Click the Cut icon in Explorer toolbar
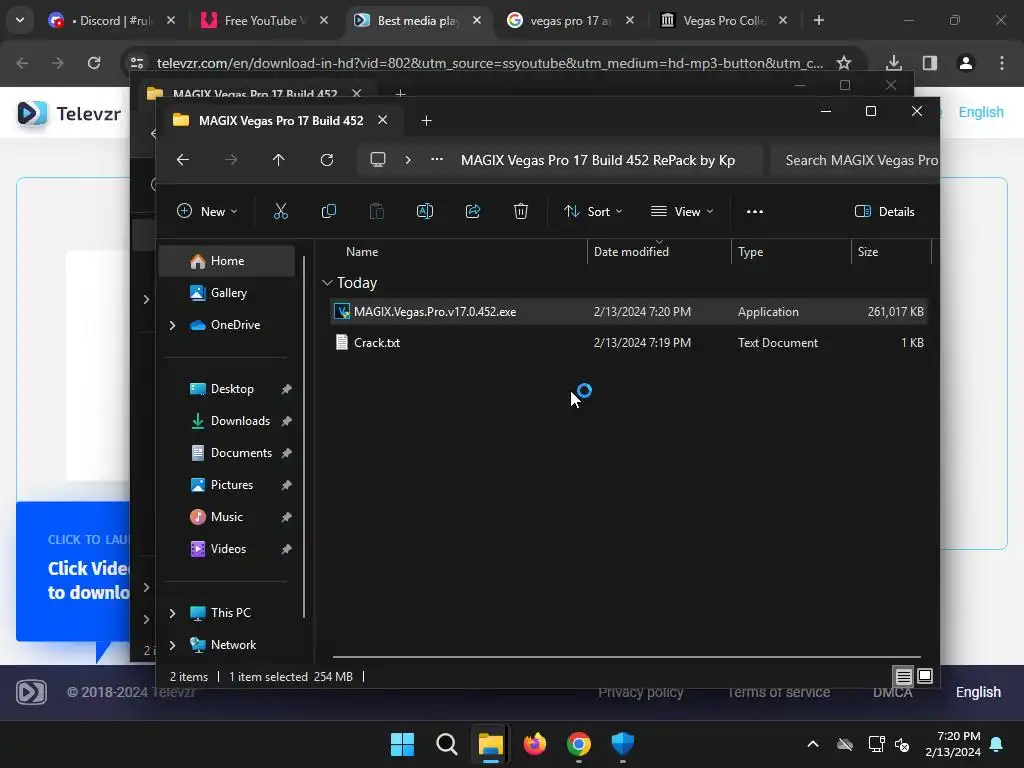Viewport: 1024px width, 768px height. (x=280, y=211)
